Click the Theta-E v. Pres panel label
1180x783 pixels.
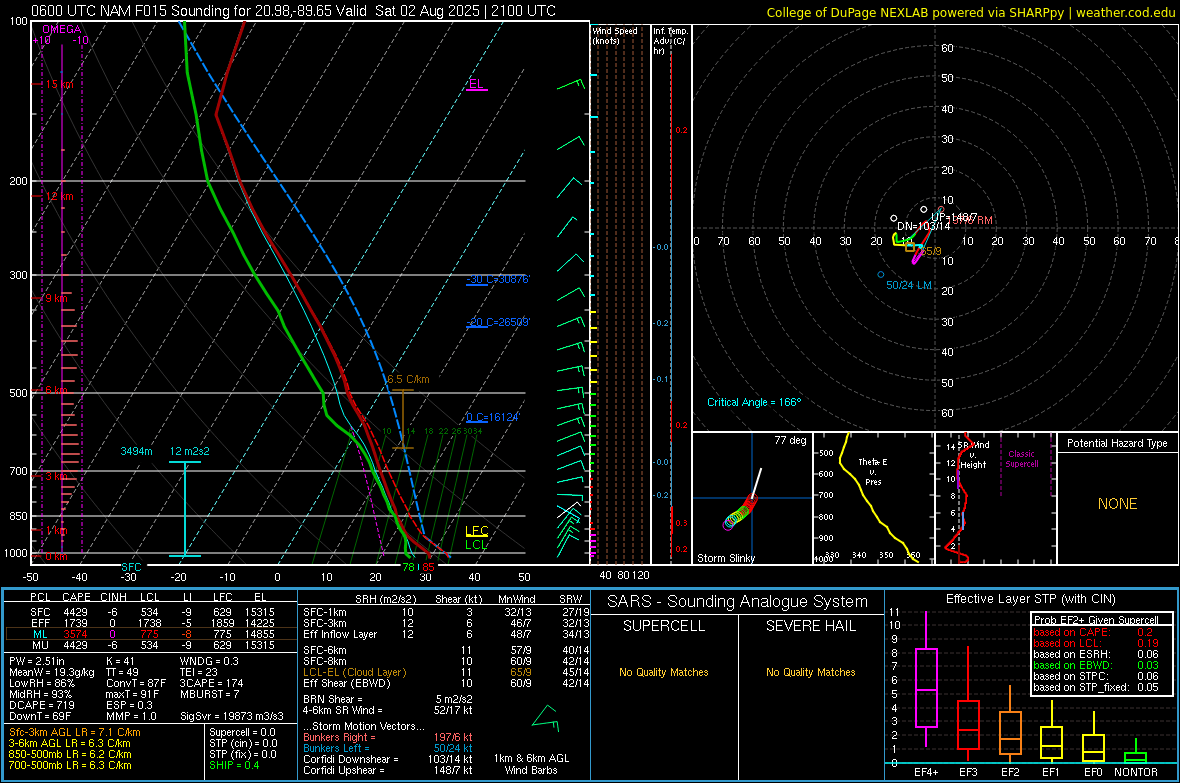pyautogui.click(x=873, y=472)
